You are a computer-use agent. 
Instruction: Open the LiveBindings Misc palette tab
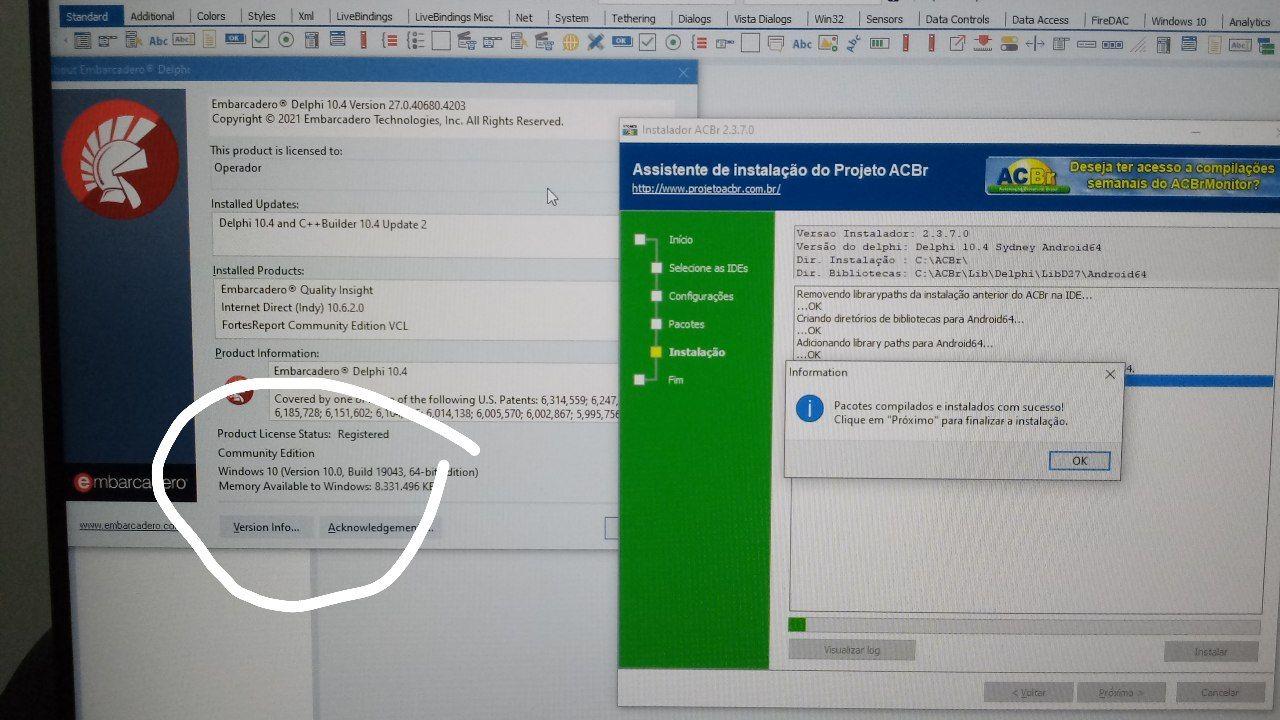454,18
